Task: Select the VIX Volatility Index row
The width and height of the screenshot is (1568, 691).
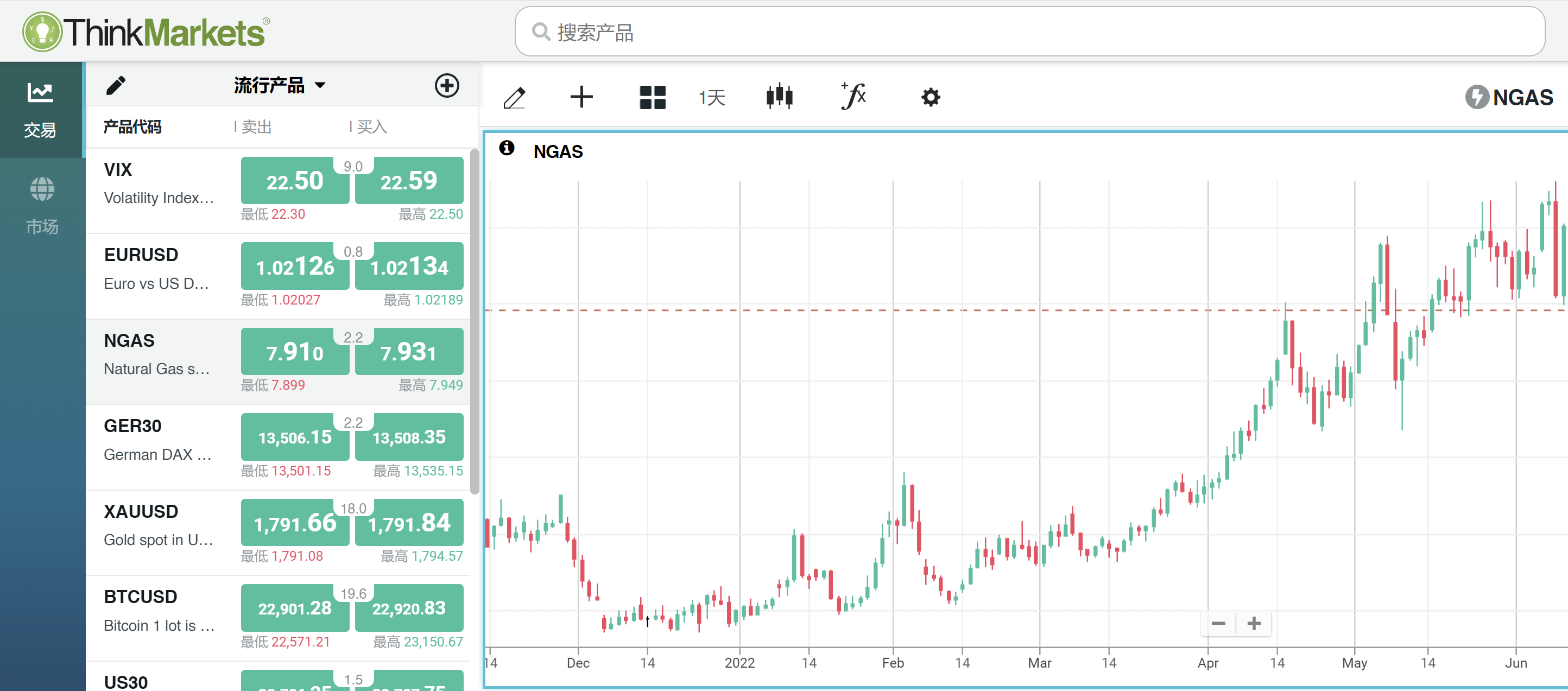Action: click(x=279, y=190)
